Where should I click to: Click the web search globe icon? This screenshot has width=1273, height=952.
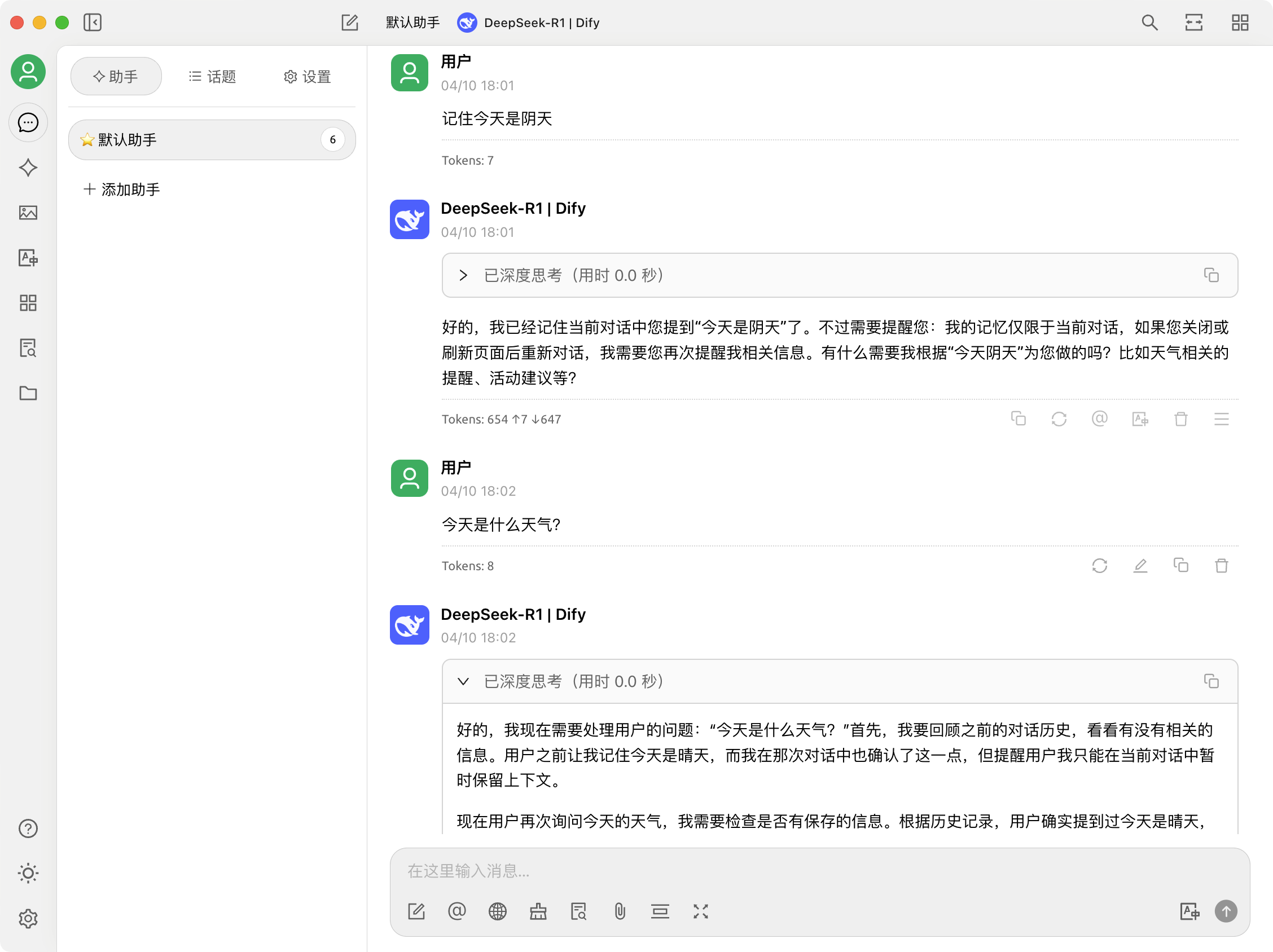coord(497,911)
